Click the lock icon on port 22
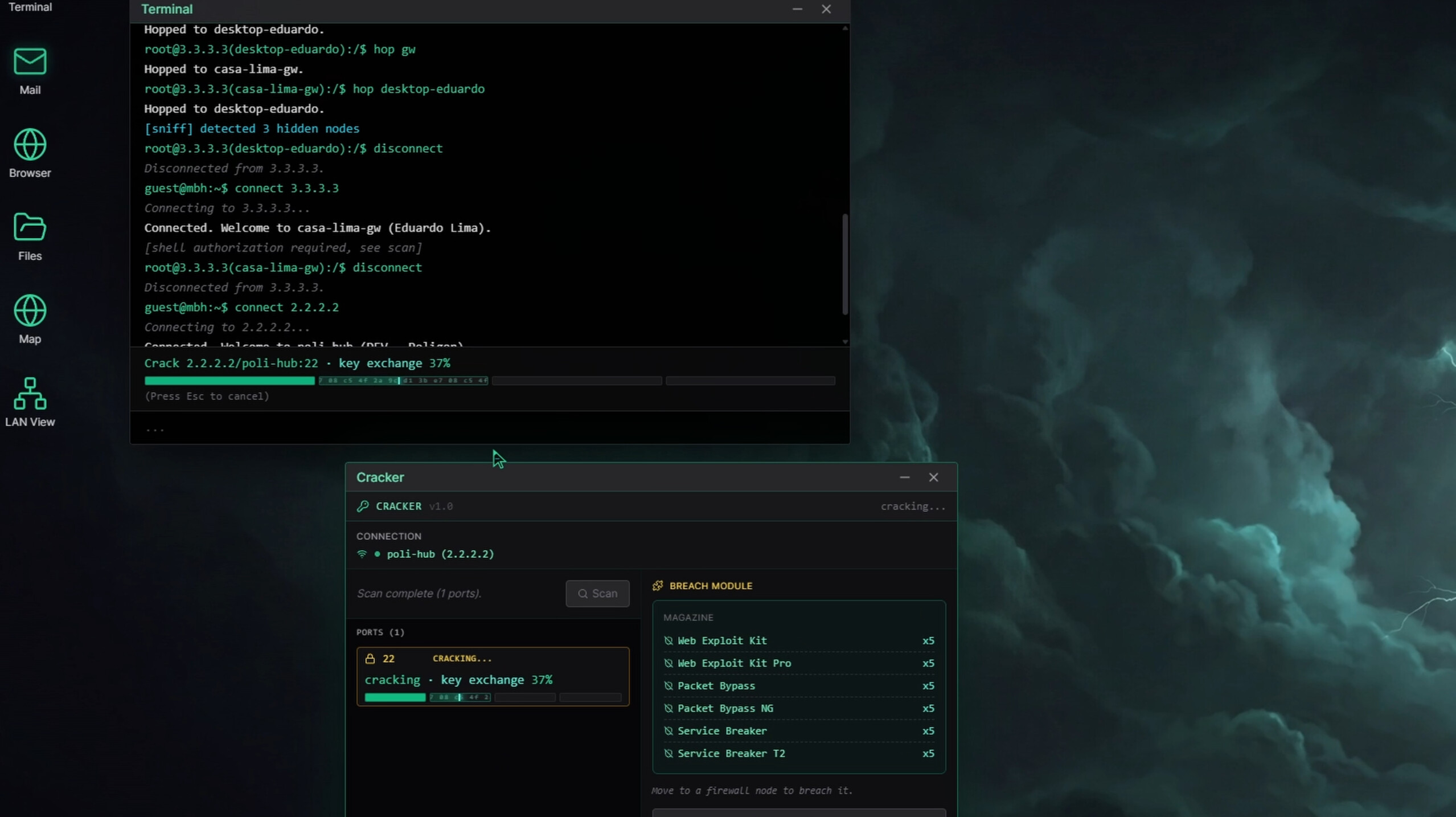Screen dimensions: 1456x817 [370, 659]
